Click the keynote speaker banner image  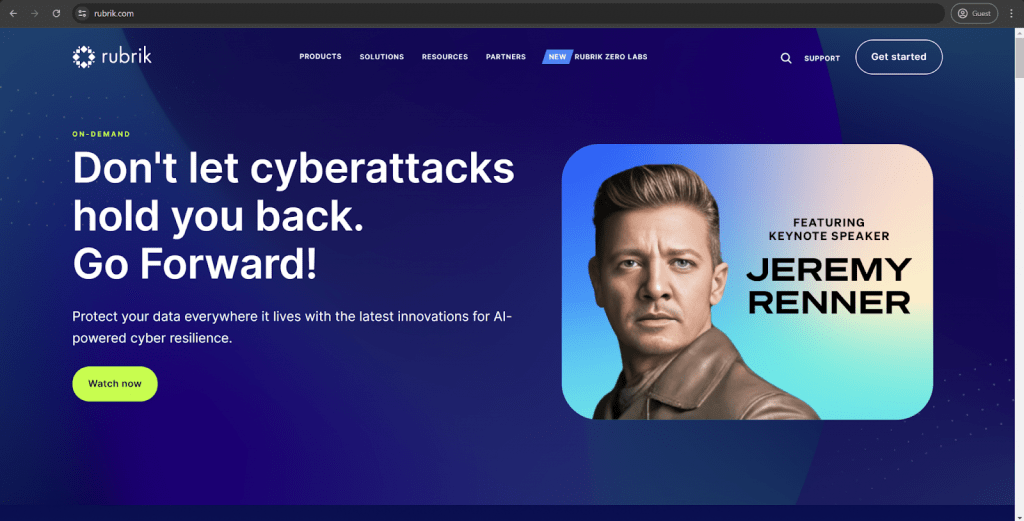tap(747, 281)
